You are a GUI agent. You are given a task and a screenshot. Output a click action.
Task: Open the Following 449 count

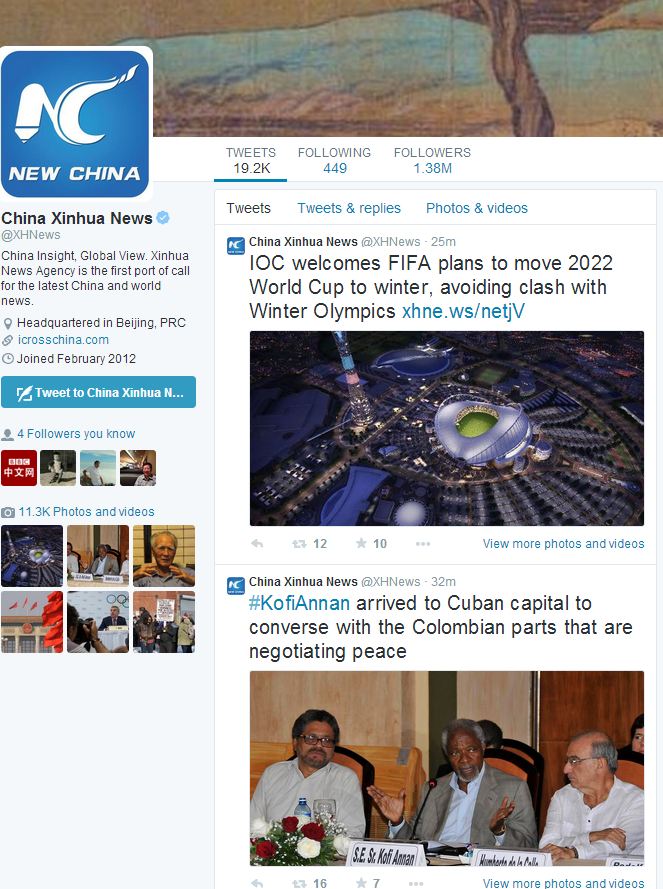[x=334, y=161]
